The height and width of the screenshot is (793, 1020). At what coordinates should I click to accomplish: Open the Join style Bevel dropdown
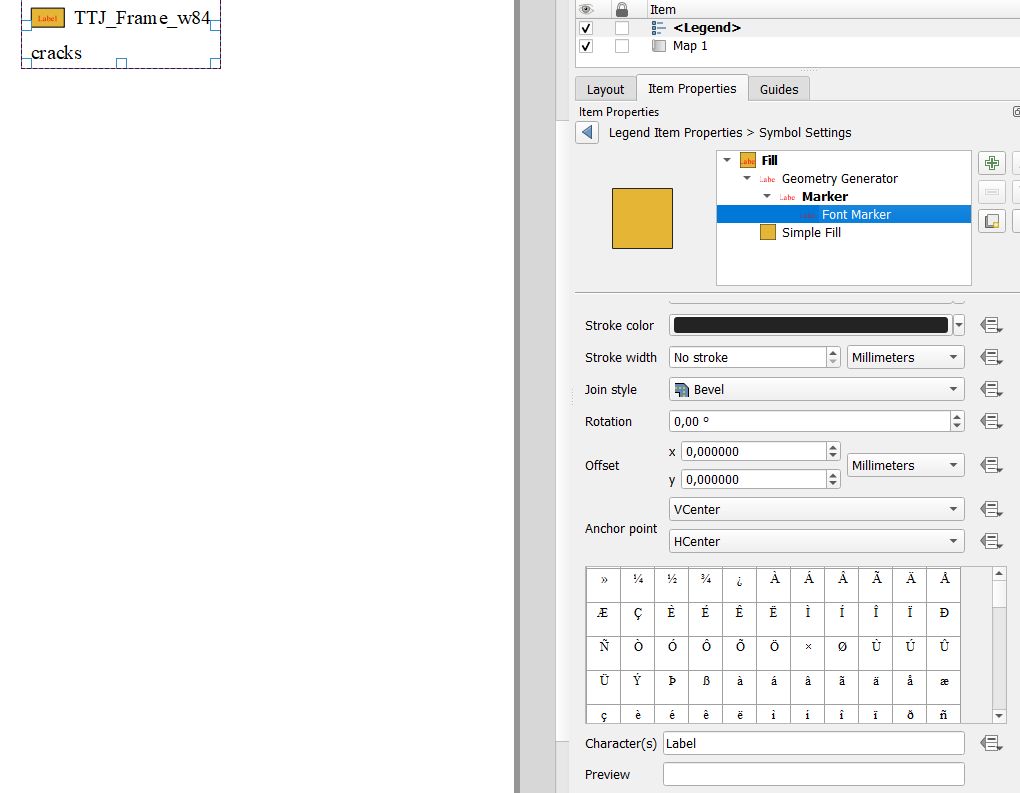click(x=816, y=389)
